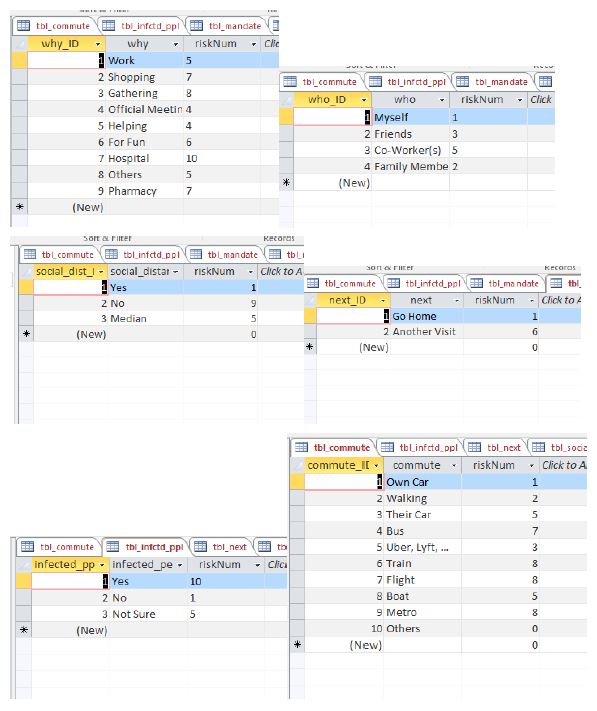The image size is (597, 711).
Task: Select the row selector for the Hospital record
Action: 20,158
